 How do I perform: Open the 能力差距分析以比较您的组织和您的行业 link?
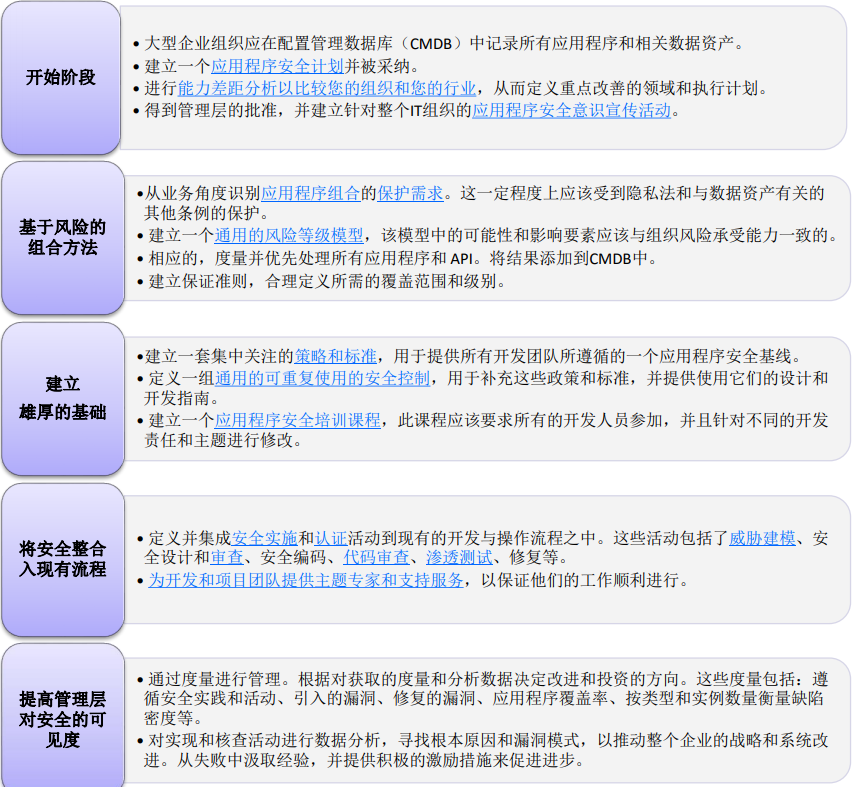[x=327, y=88]
